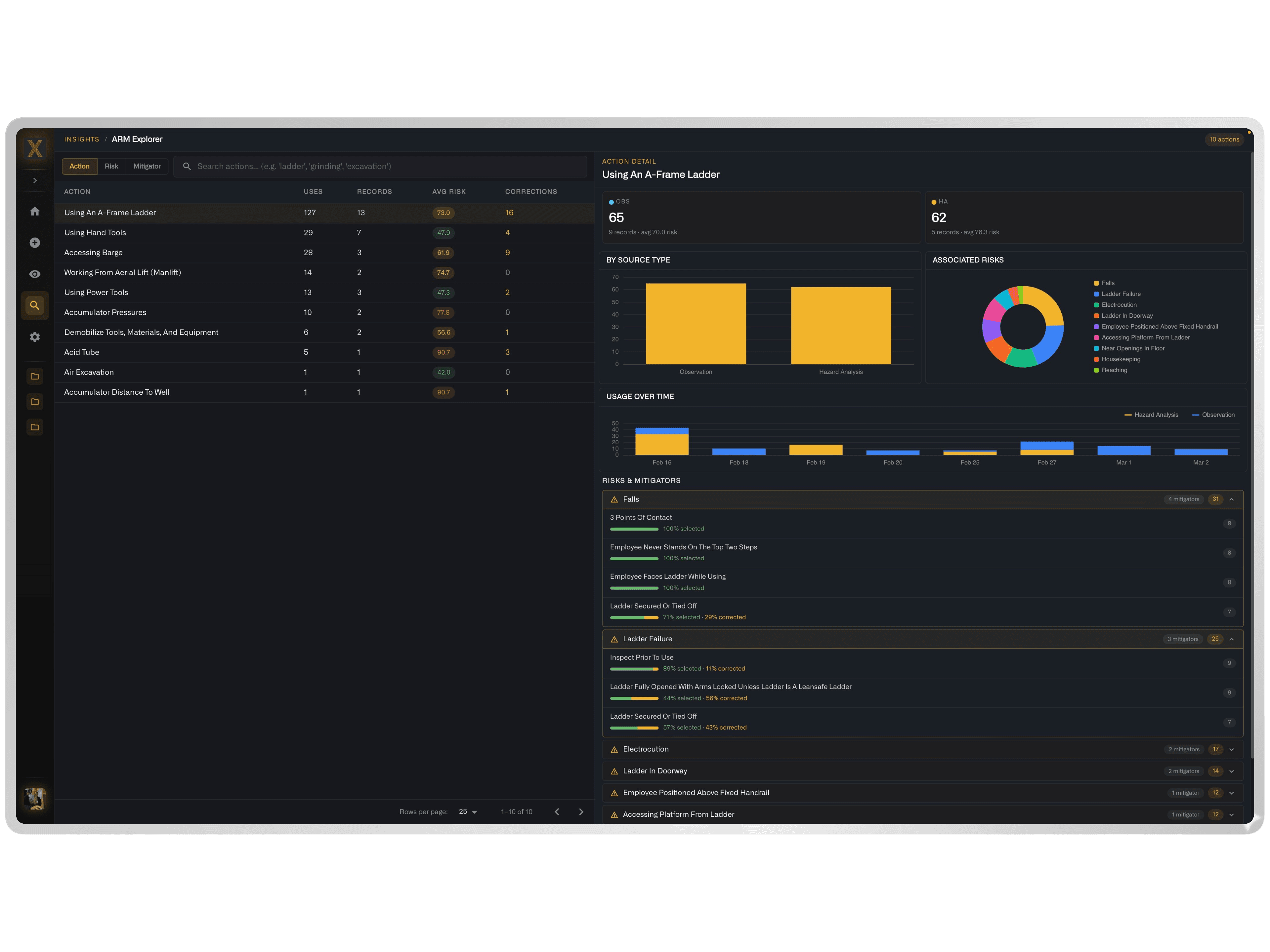Screen dimensions: 1270x952
Task: Toggle Observation series in usage legend
Action: tap(1213, 415)
